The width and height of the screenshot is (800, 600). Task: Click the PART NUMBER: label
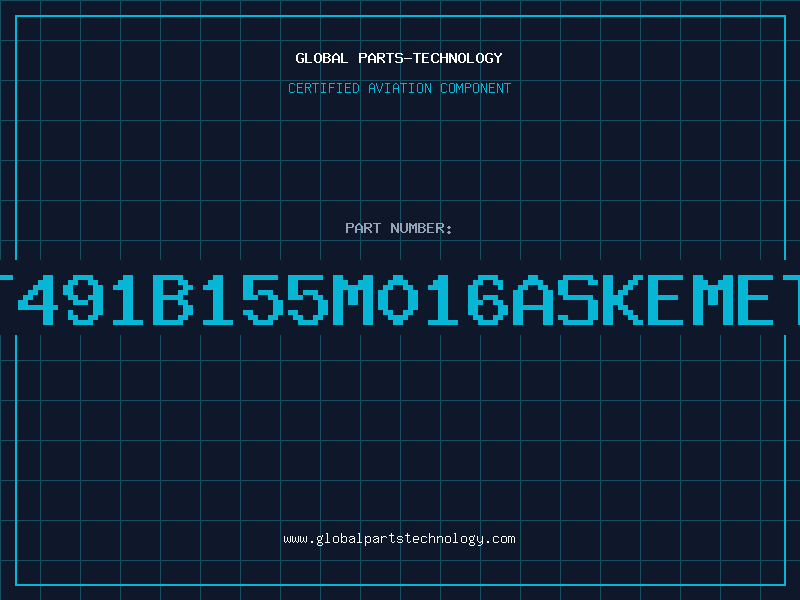pos(399,228)
